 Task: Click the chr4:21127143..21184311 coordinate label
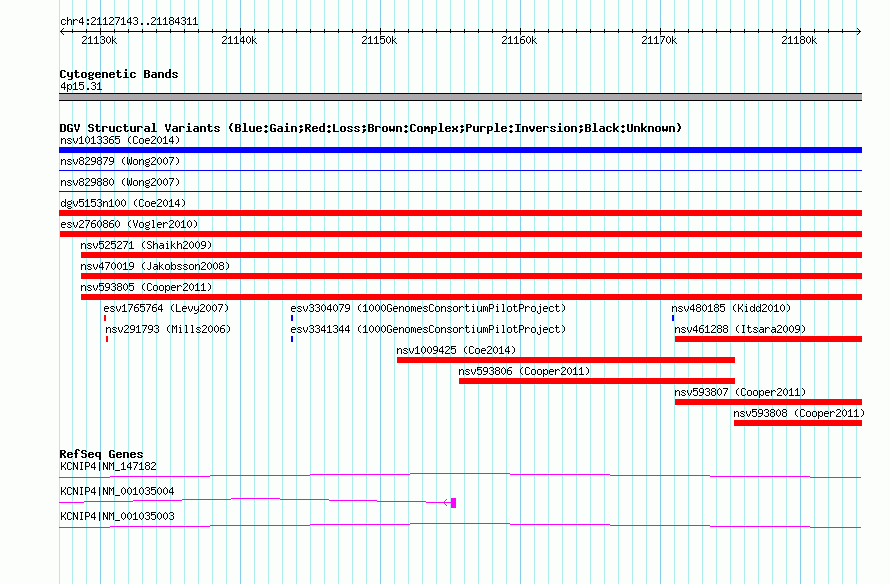(129, 22)
